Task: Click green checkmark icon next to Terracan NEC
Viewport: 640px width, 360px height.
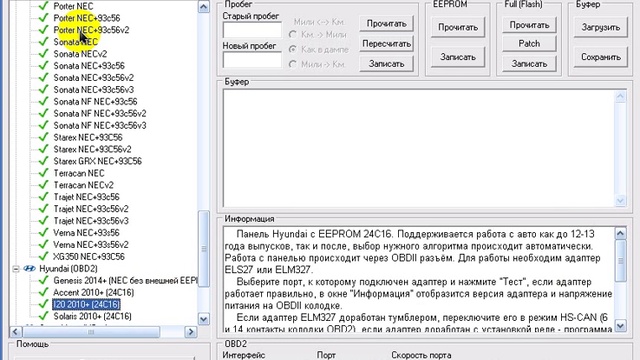Action: tap(43, 173)
